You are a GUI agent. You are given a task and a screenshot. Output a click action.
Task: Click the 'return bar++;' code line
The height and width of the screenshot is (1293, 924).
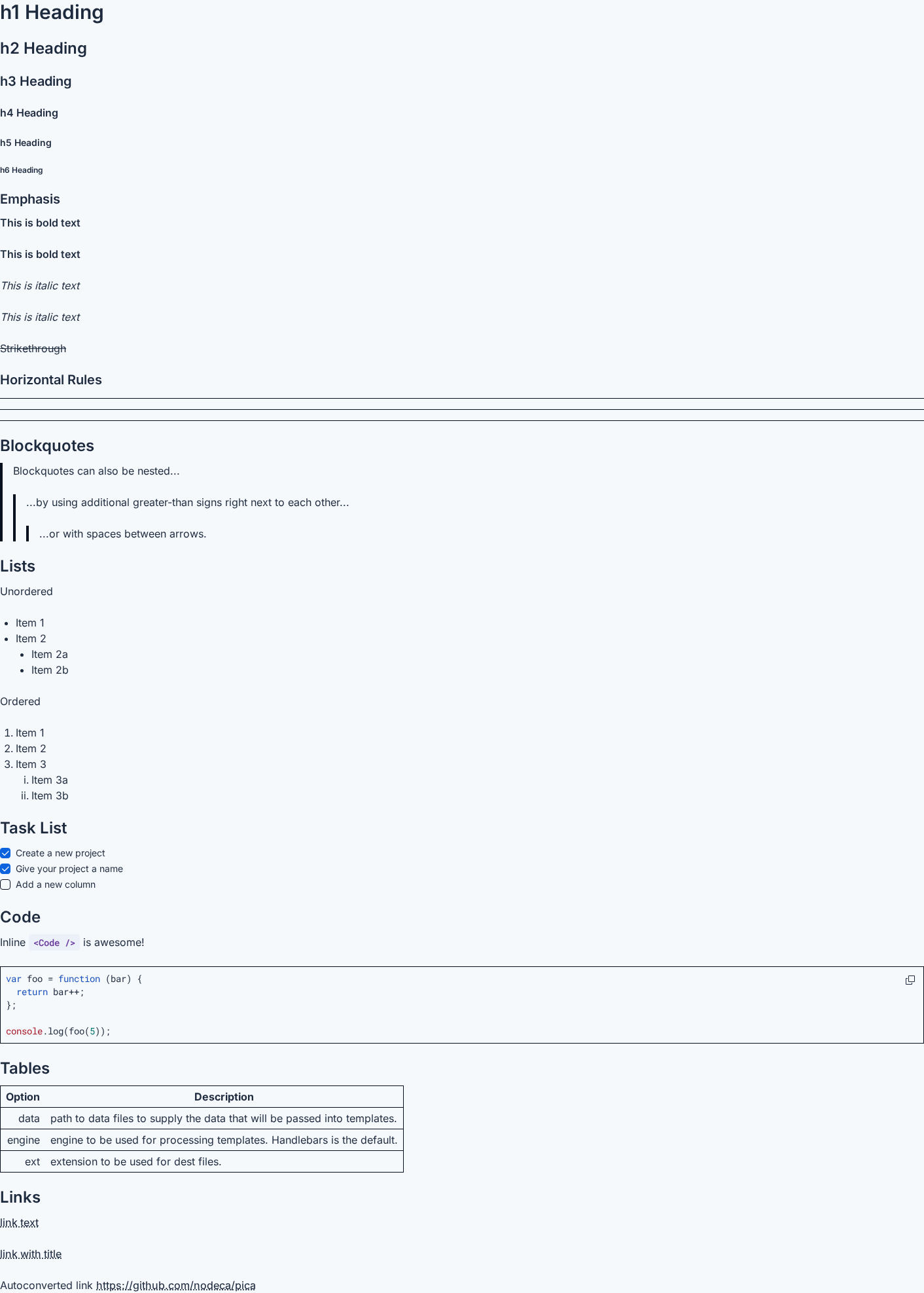pos(50,992)
